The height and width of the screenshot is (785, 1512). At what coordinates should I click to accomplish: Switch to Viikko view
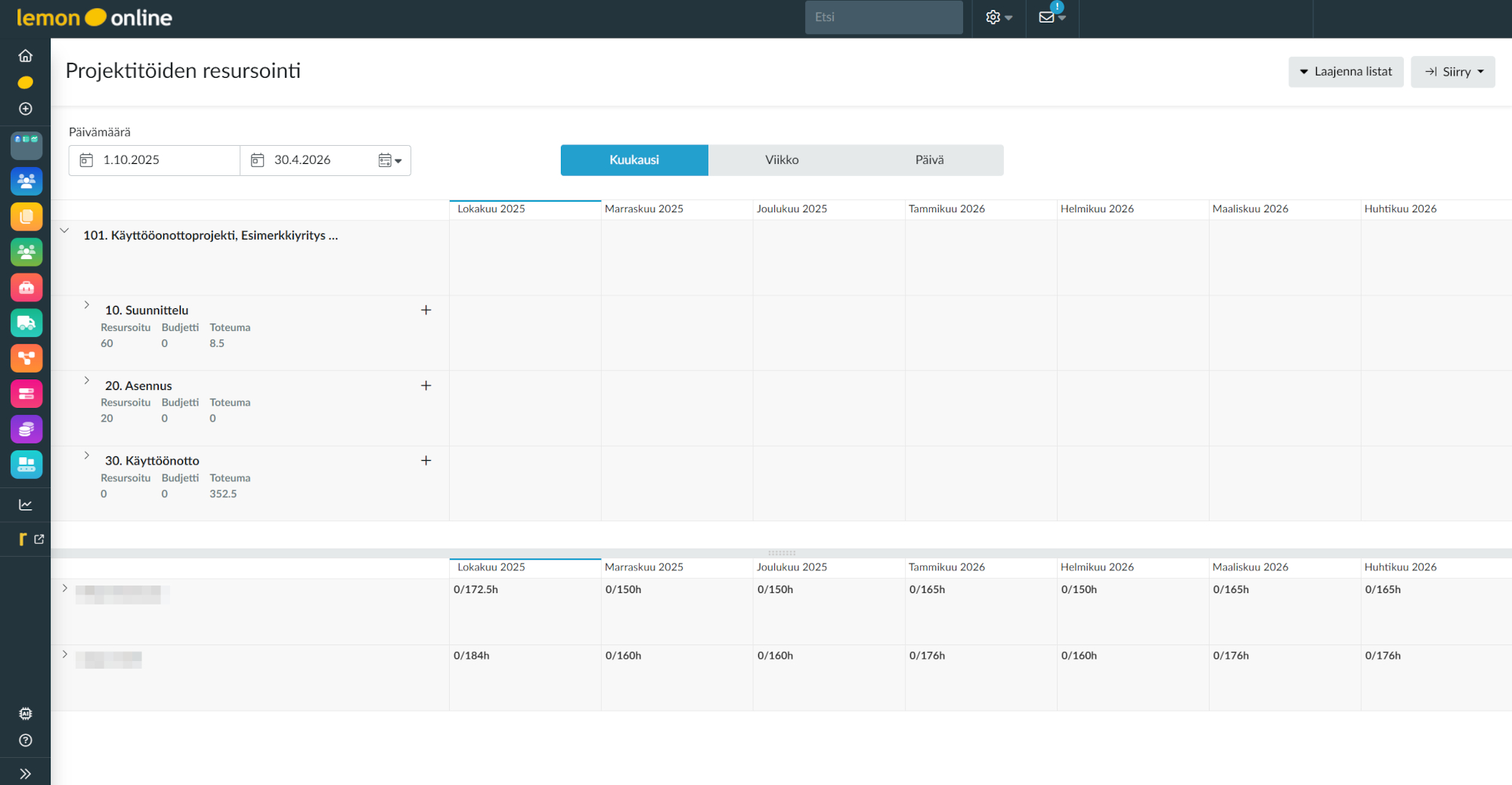click(x=782, y=160)
